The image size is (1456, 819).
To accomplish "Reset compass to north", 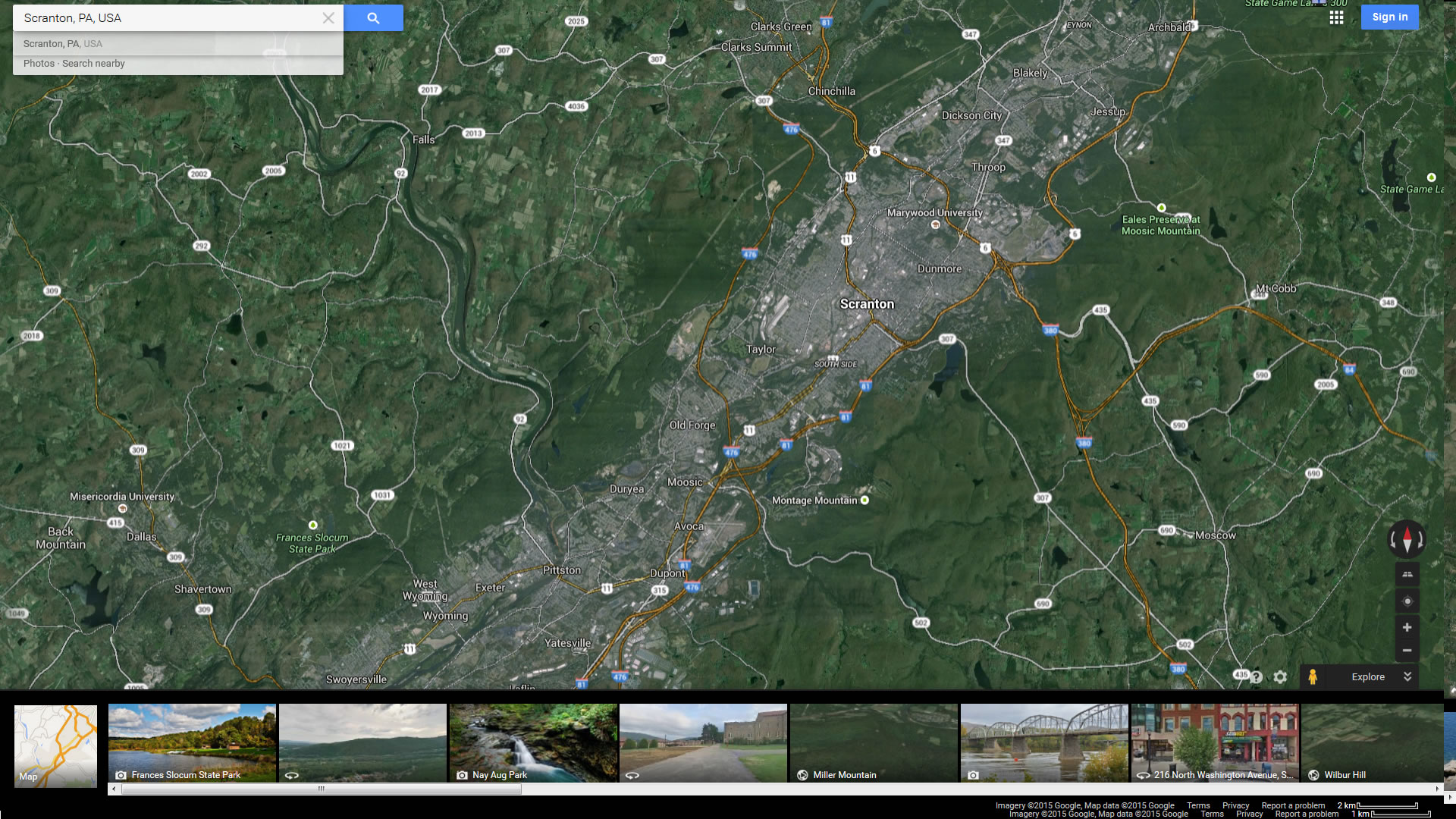I will click(1407, 539).
